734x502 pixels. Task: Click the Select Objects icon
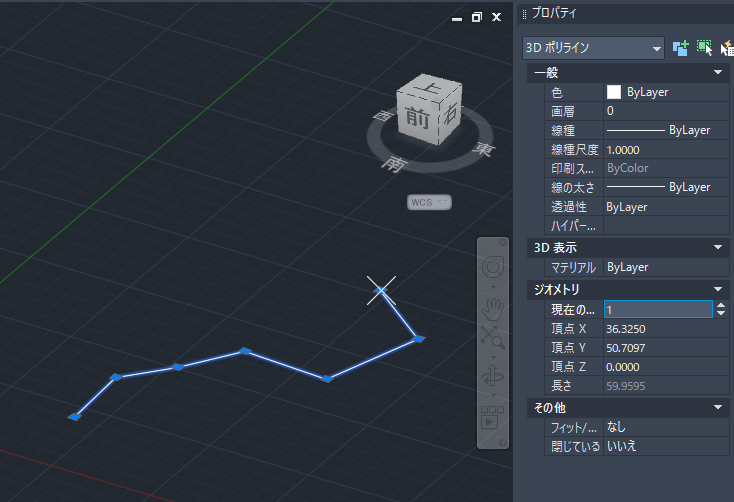[705, 47]
